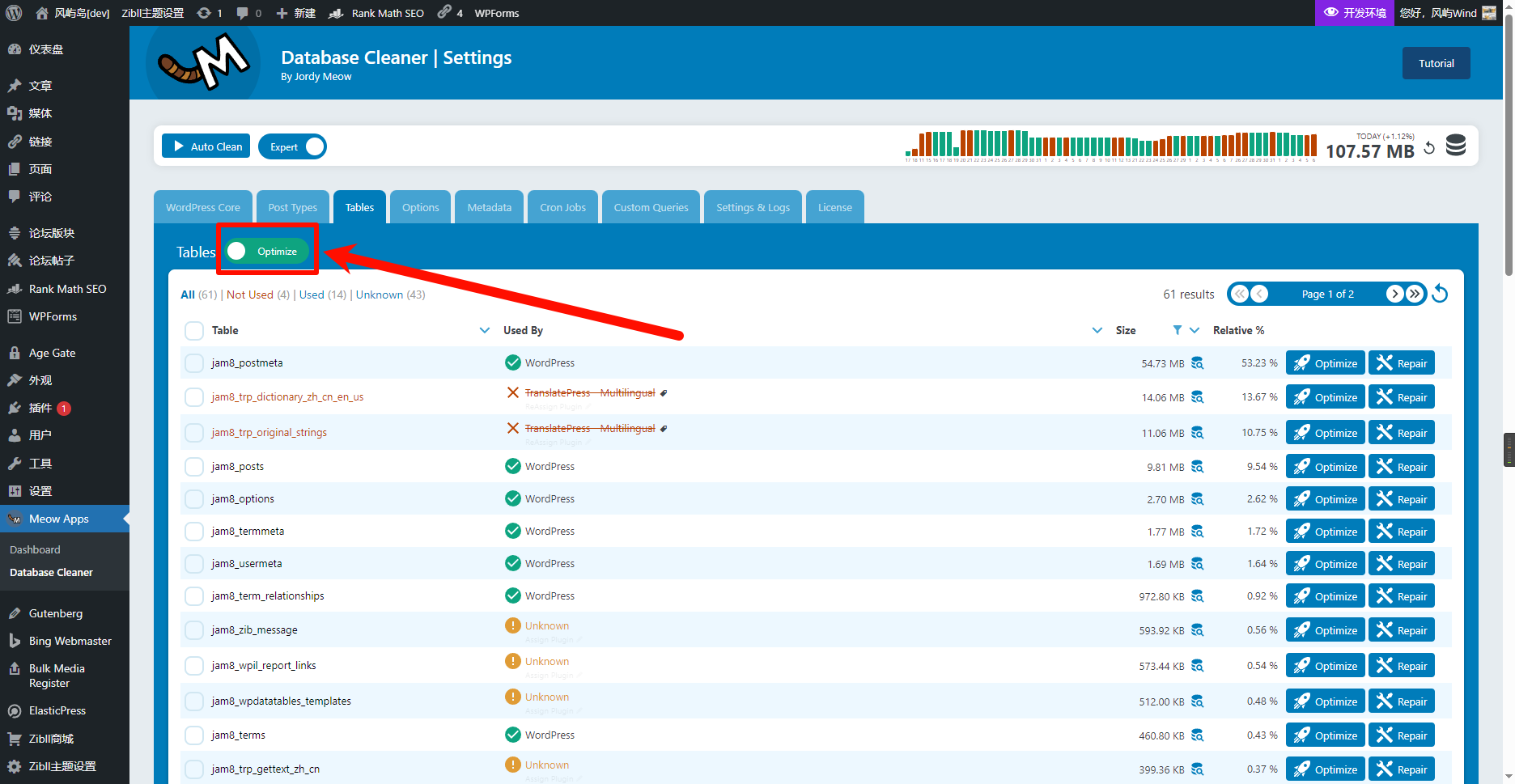Sort by the Used By column chevron
1515x784 pixels.
click(x=1097, y=330)
